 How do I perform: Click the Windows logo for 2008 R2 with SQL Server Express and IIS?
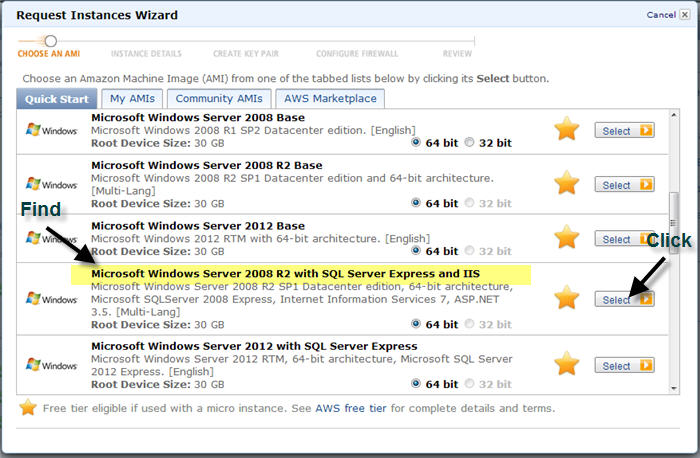tap(51, 299)
